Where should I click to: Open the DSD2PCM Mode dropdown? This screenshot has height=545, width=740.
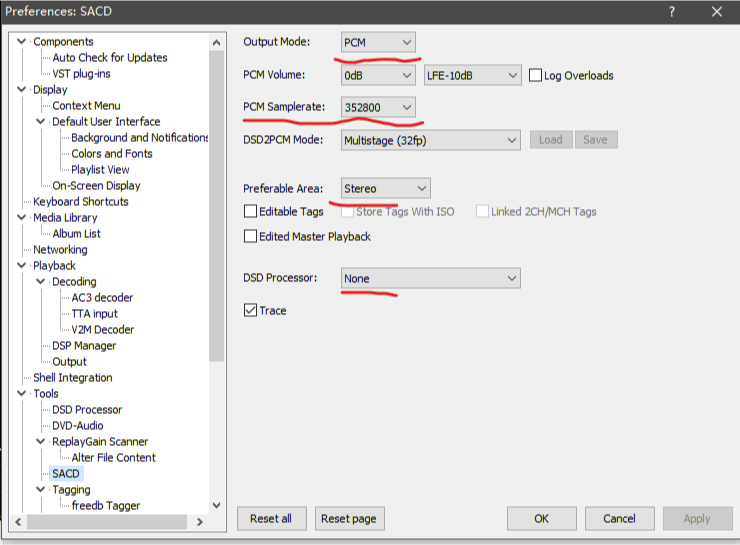click(430, 140)
